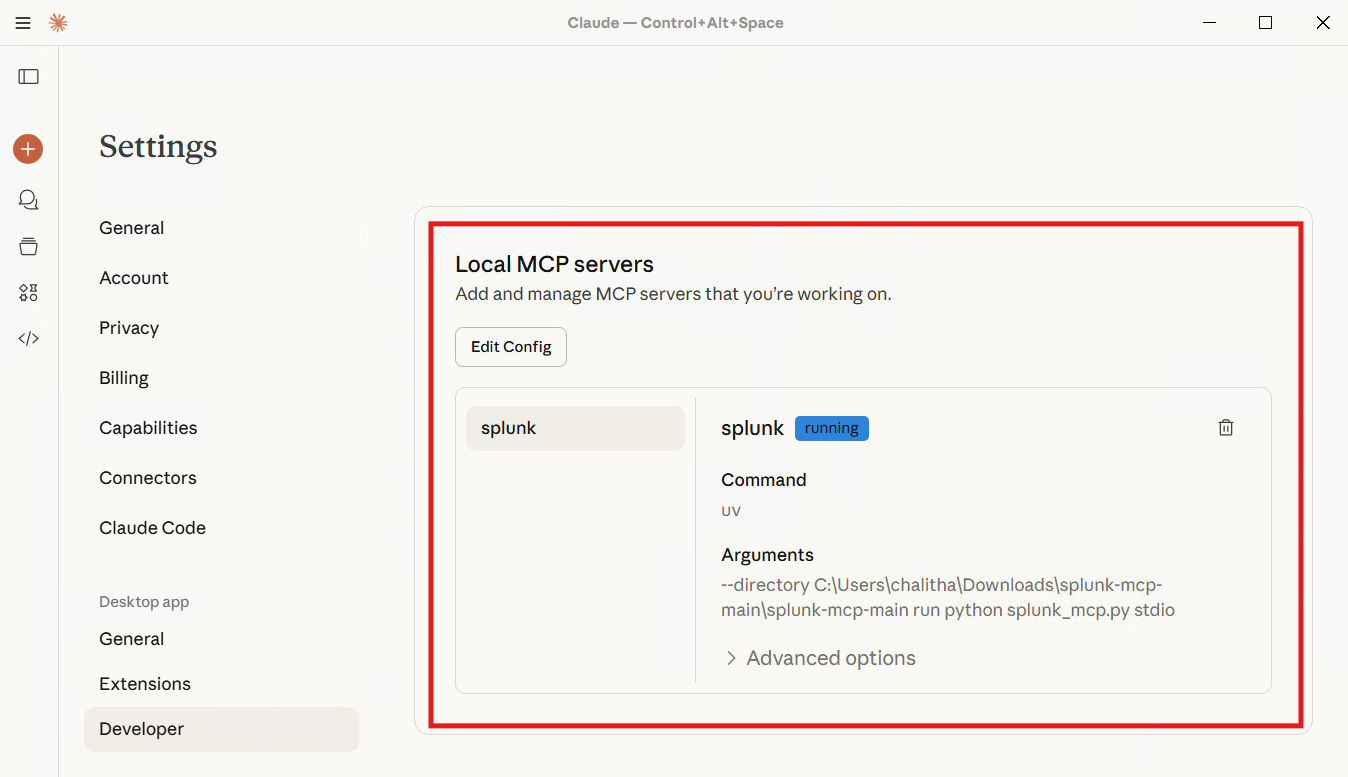The image size is (1348, 777).
Task: Open the code brackets icon
Action: (29, 338)
